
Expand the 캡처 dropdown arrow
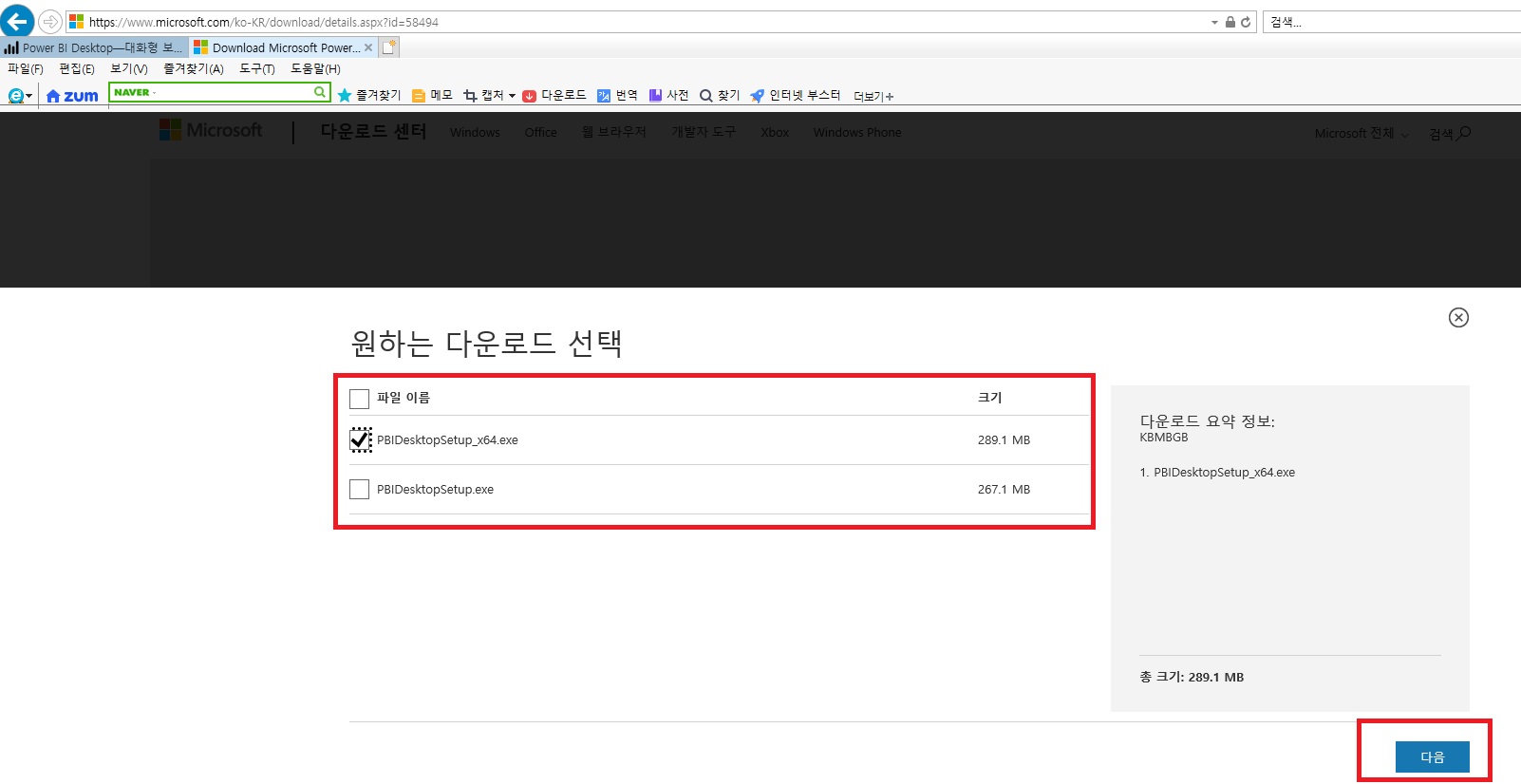(x=512, y=96)
